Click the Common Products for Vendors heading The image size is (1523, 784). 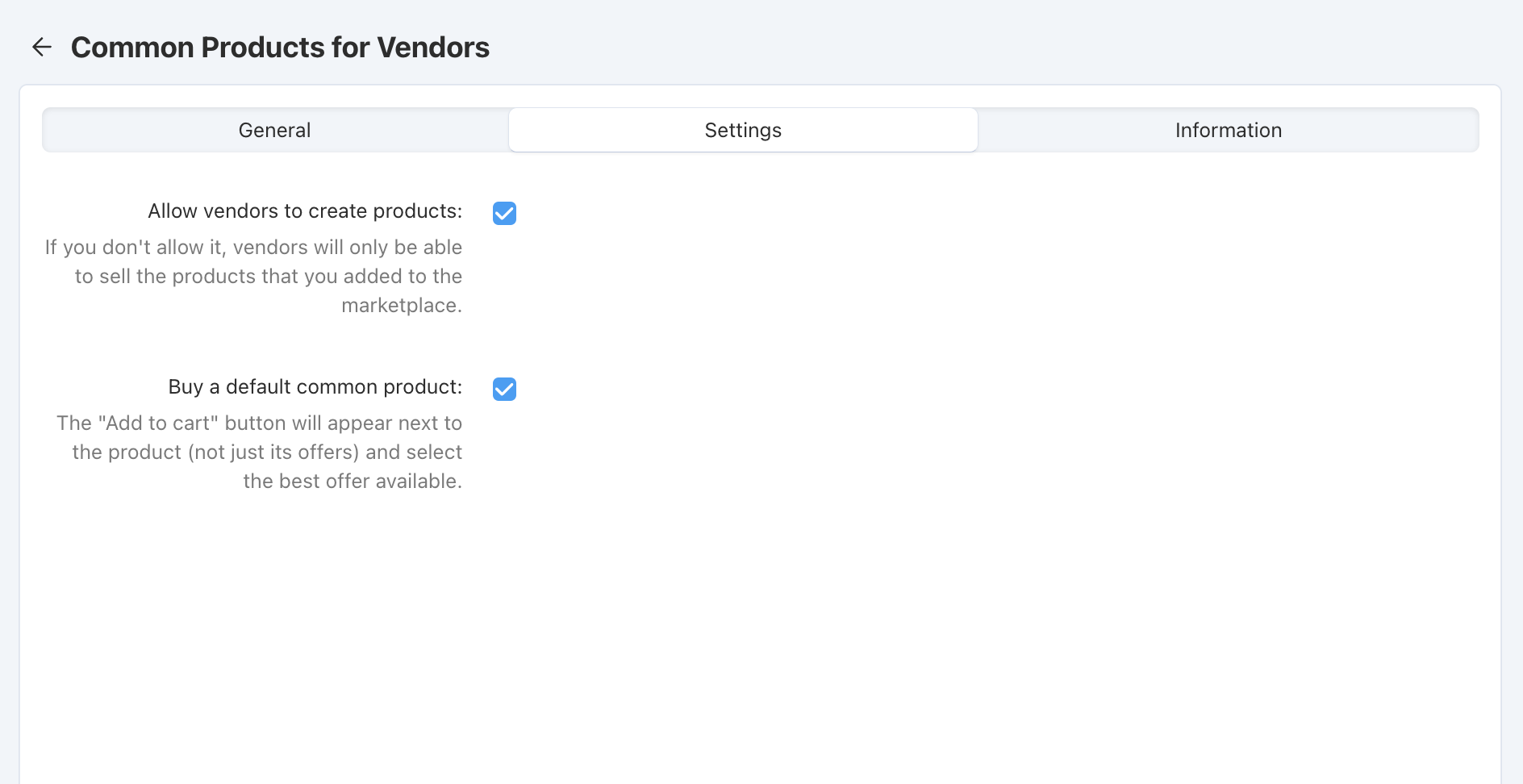[280, 48]
